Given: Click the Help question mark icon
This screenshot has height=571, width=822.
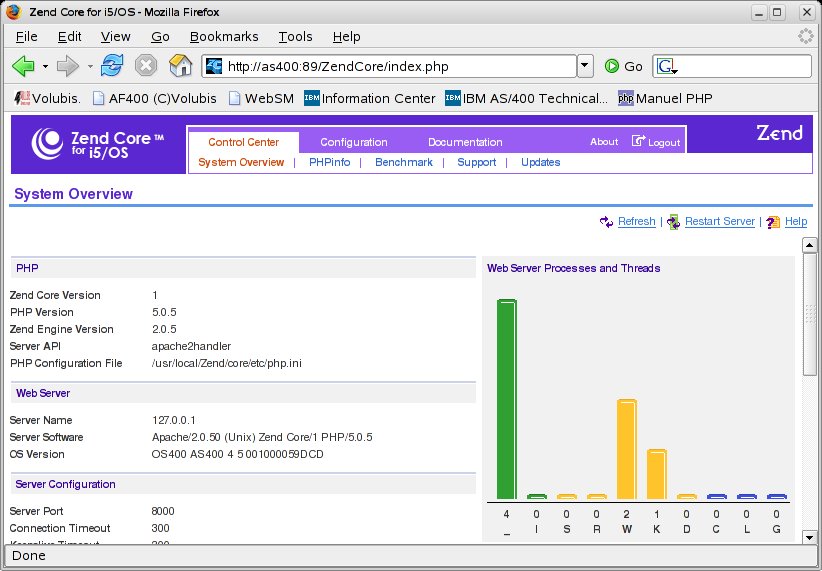Looking at the screenshot, I should [x=773, y=222].
